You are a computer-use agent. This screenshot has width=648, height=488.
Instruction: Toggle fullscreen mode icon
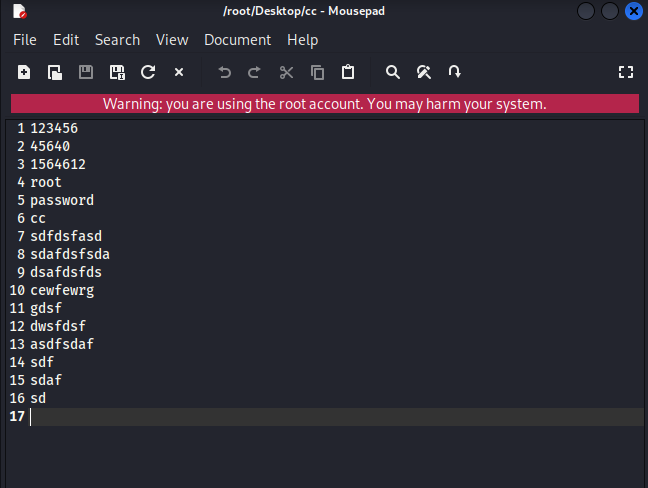pyautogui.click(x=626, y=72)
